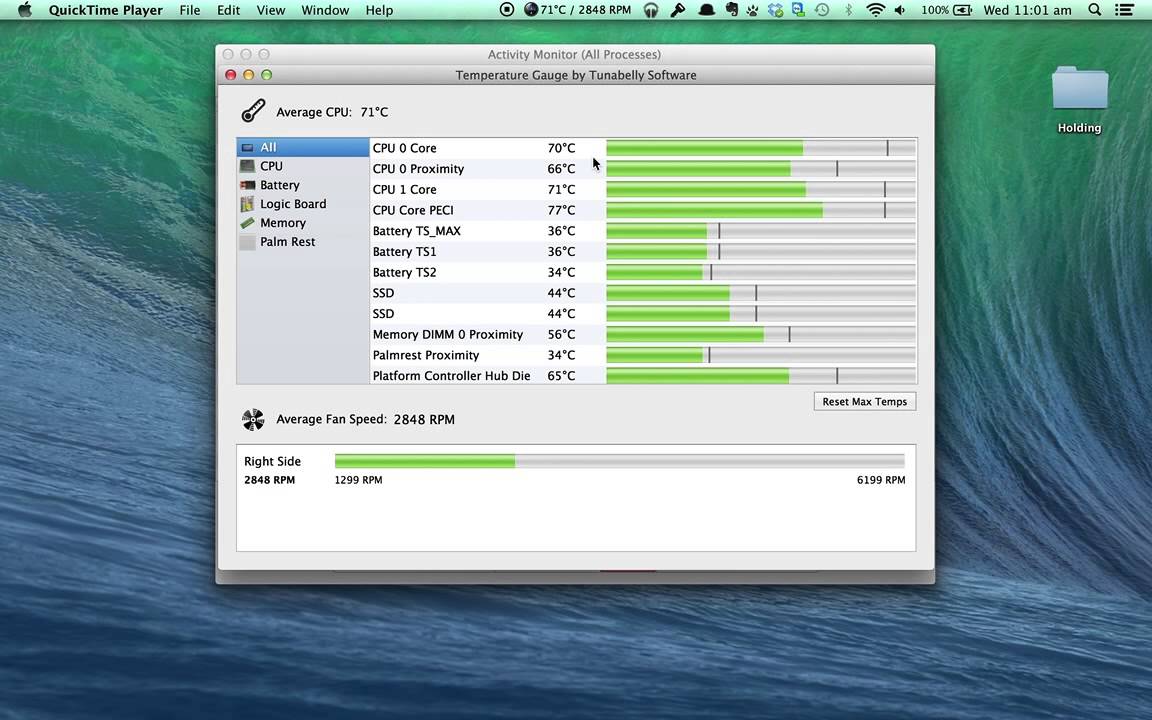Click the 1299 RPM minimum fan label
Image resolution: width=1152 pixels, height=720 pixels.
[x=359, y=480]
